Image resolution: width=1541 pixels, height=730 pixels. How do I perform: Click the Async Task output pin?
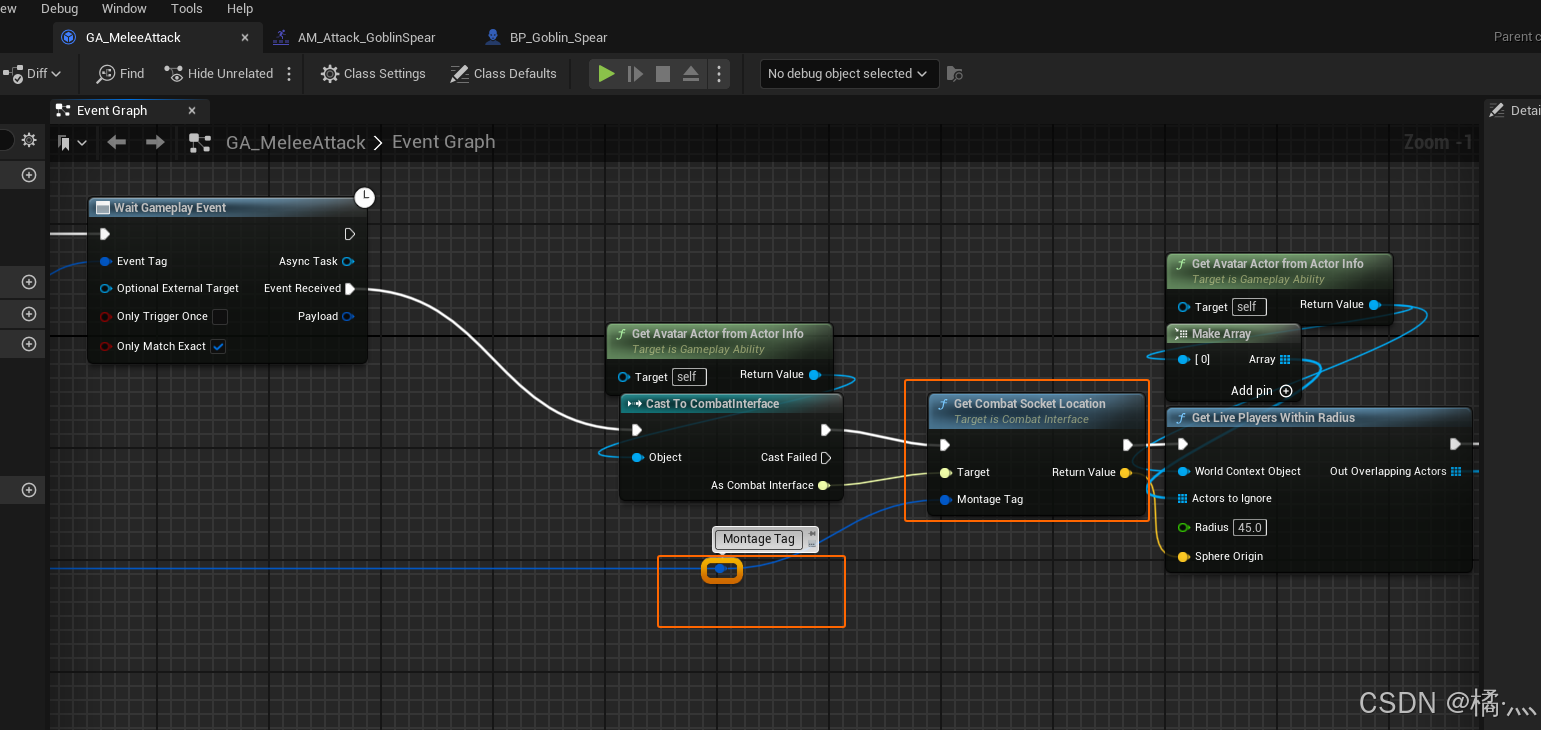click(348, 262)
